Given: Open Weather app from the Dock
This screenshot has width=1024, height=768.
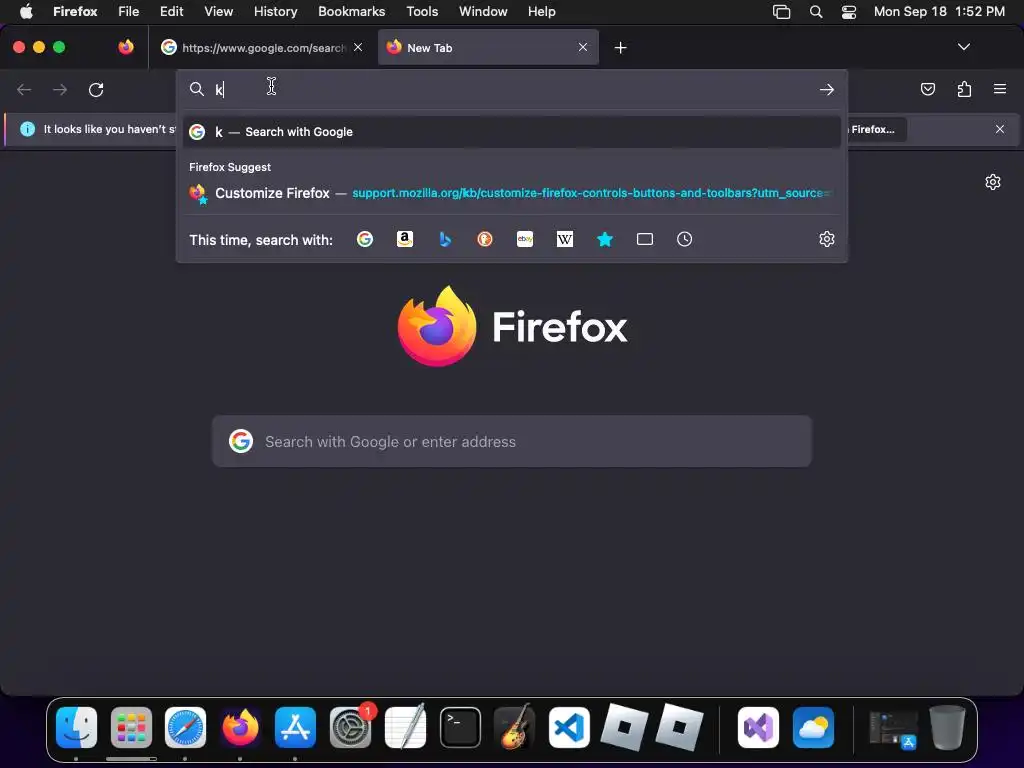Looking at the screenshot, I should [x=813, y=728].
